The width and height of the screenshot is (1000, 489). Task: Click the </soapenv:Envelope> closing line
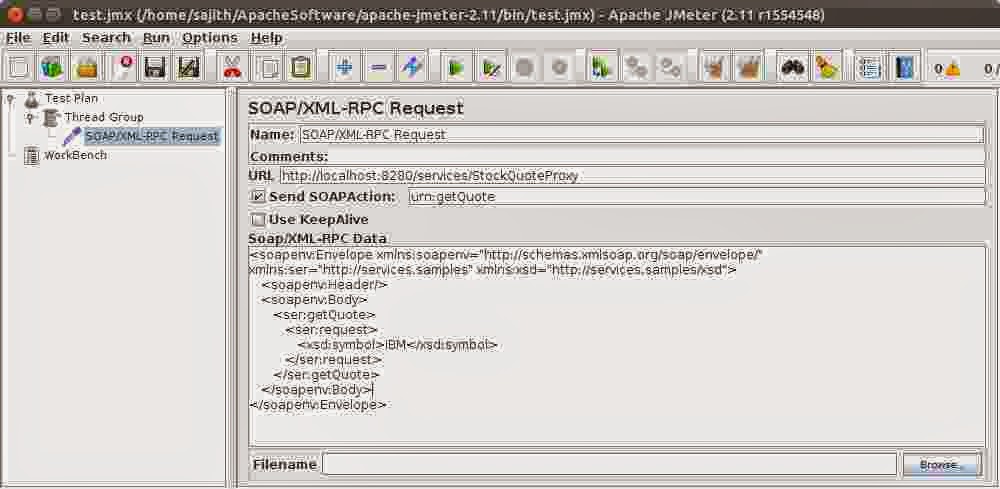pos(319,405)
